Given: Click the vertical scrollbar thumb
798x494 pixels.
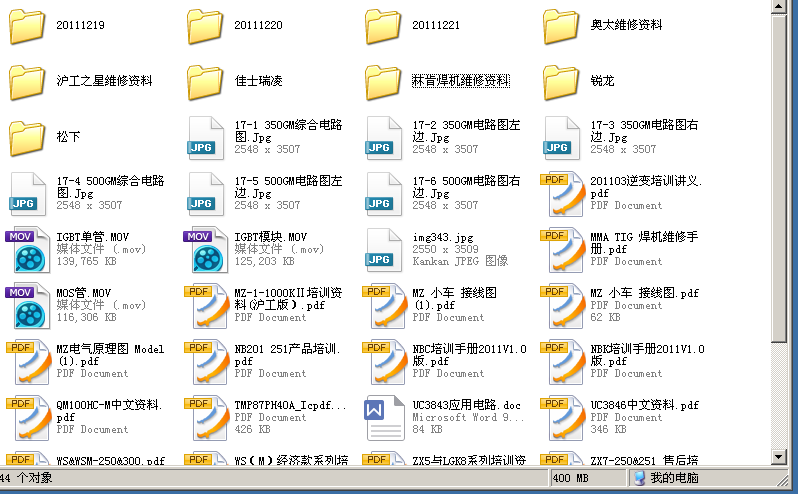Looking at the screenshot, I should click(779, 178).
